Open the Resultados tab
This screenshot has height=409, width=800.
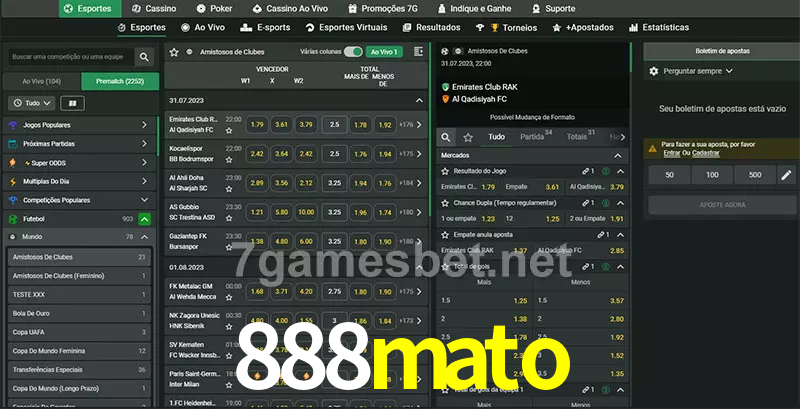(x=432, y=28)
